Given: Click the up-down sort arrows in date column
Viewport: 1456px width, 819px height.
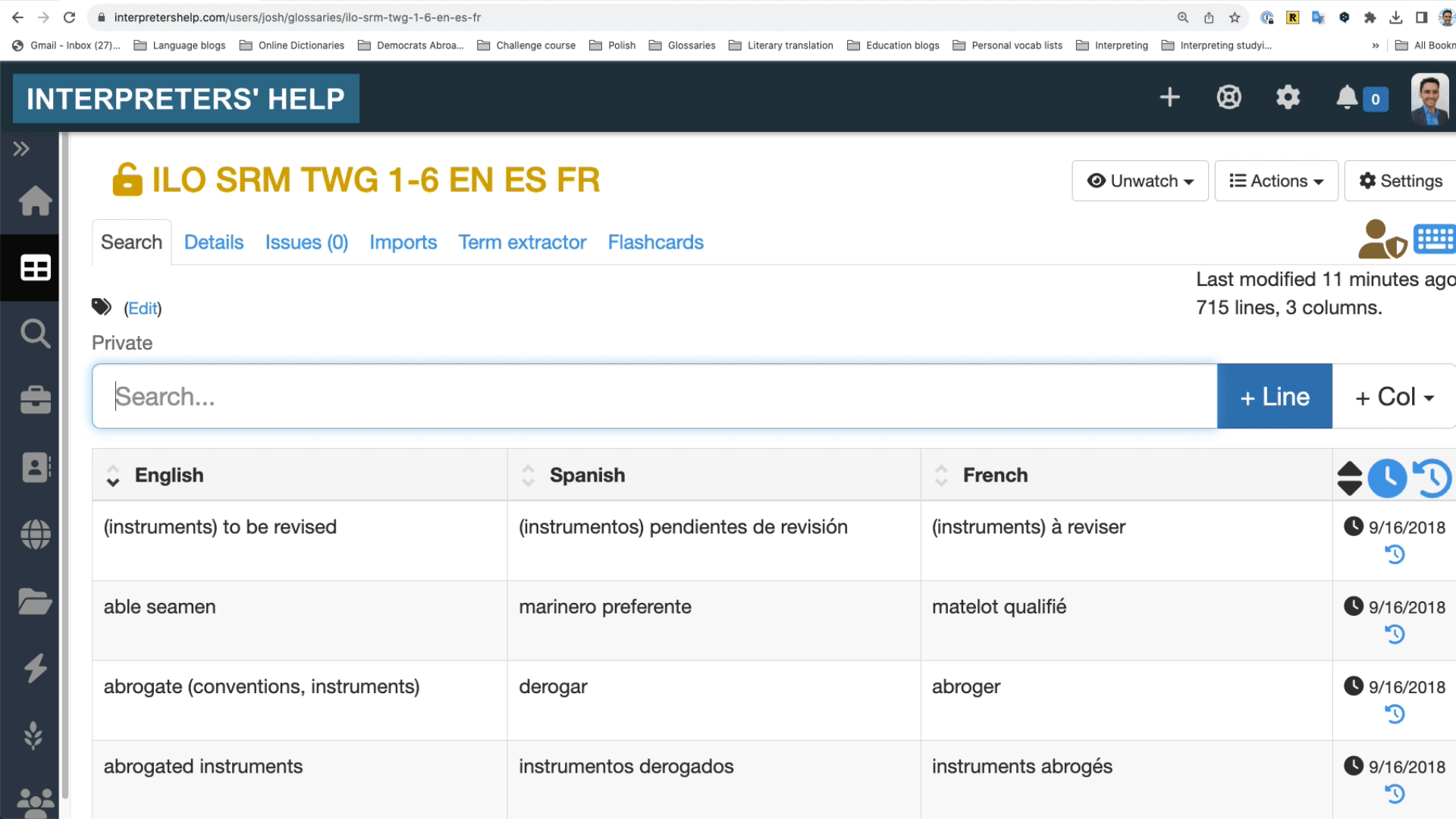Looking at the screenshot, I should pyautogui.click(x=1350, y=479).
